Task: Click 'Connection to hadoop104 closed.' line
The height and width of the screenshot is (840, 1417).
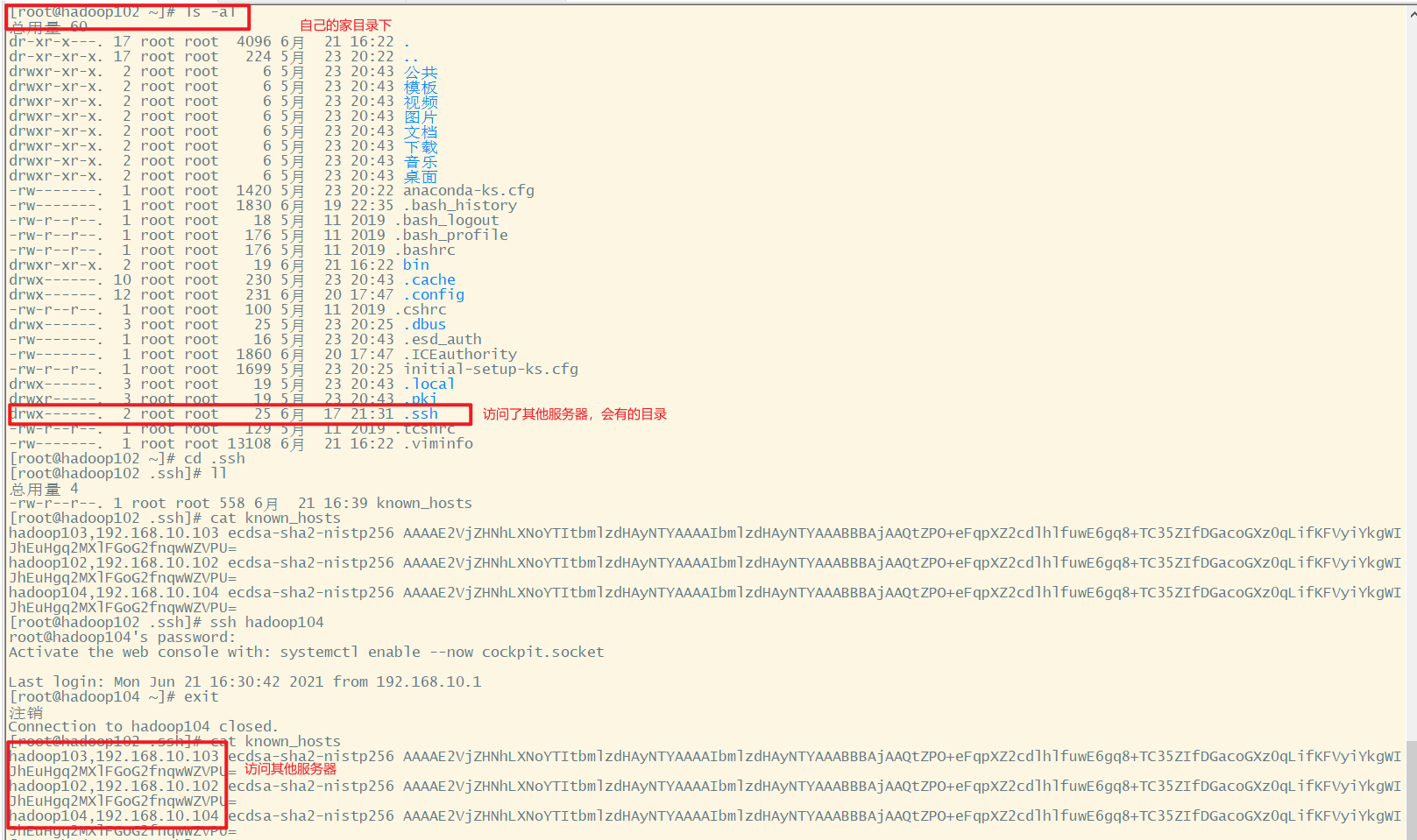Action: click(144, 726)
